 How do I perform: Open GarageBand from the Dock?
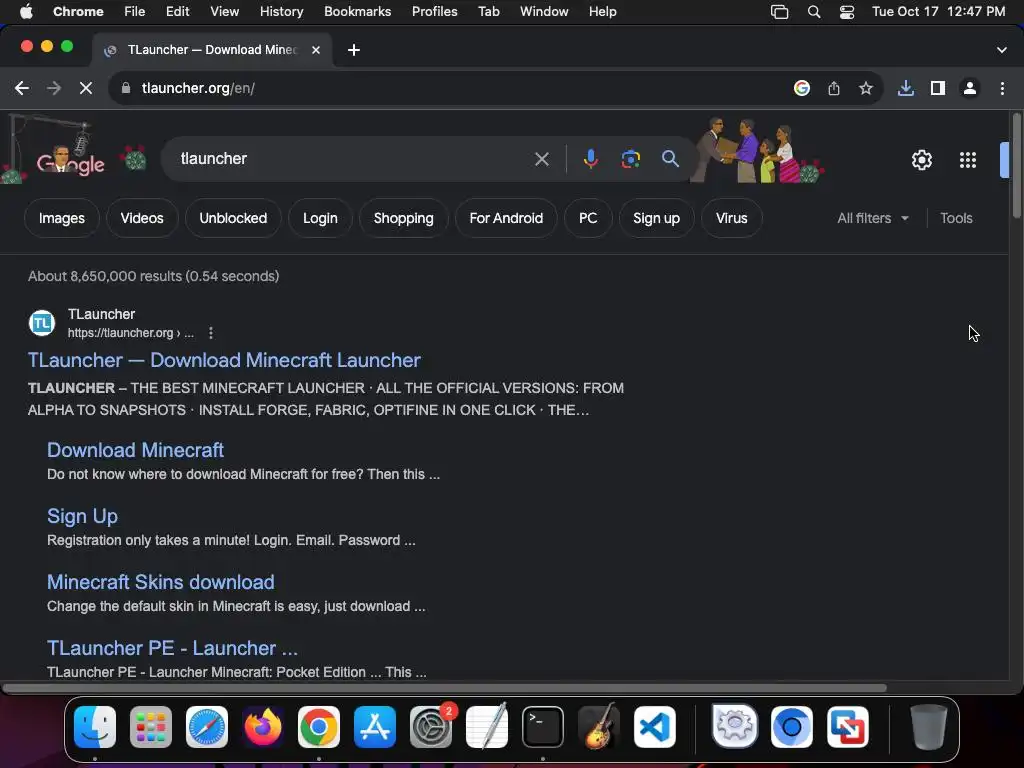(599, 727)
